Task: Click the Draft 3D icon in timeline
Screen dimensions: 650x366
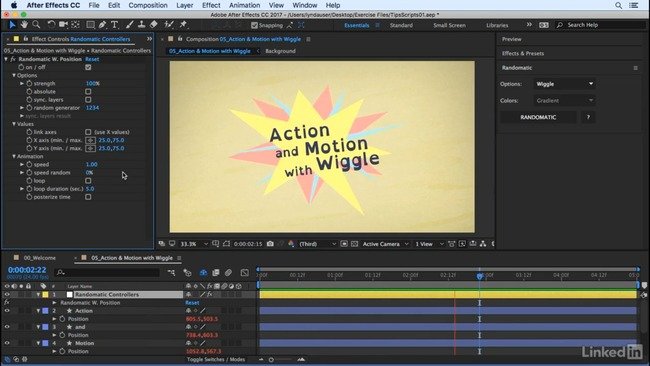Action: (187, 272)
